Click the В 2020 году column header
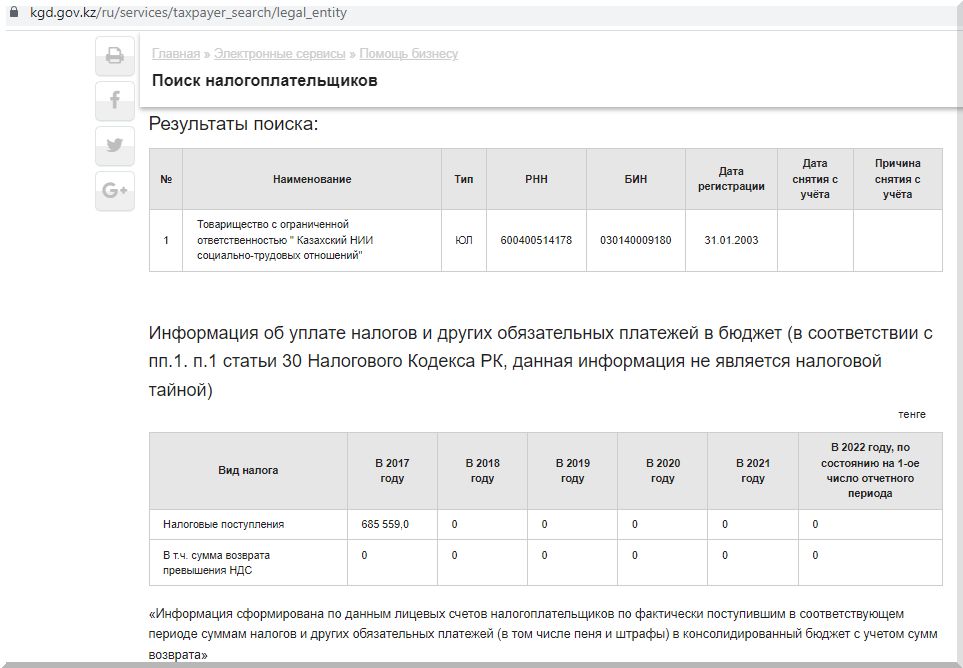 point(663,471)
